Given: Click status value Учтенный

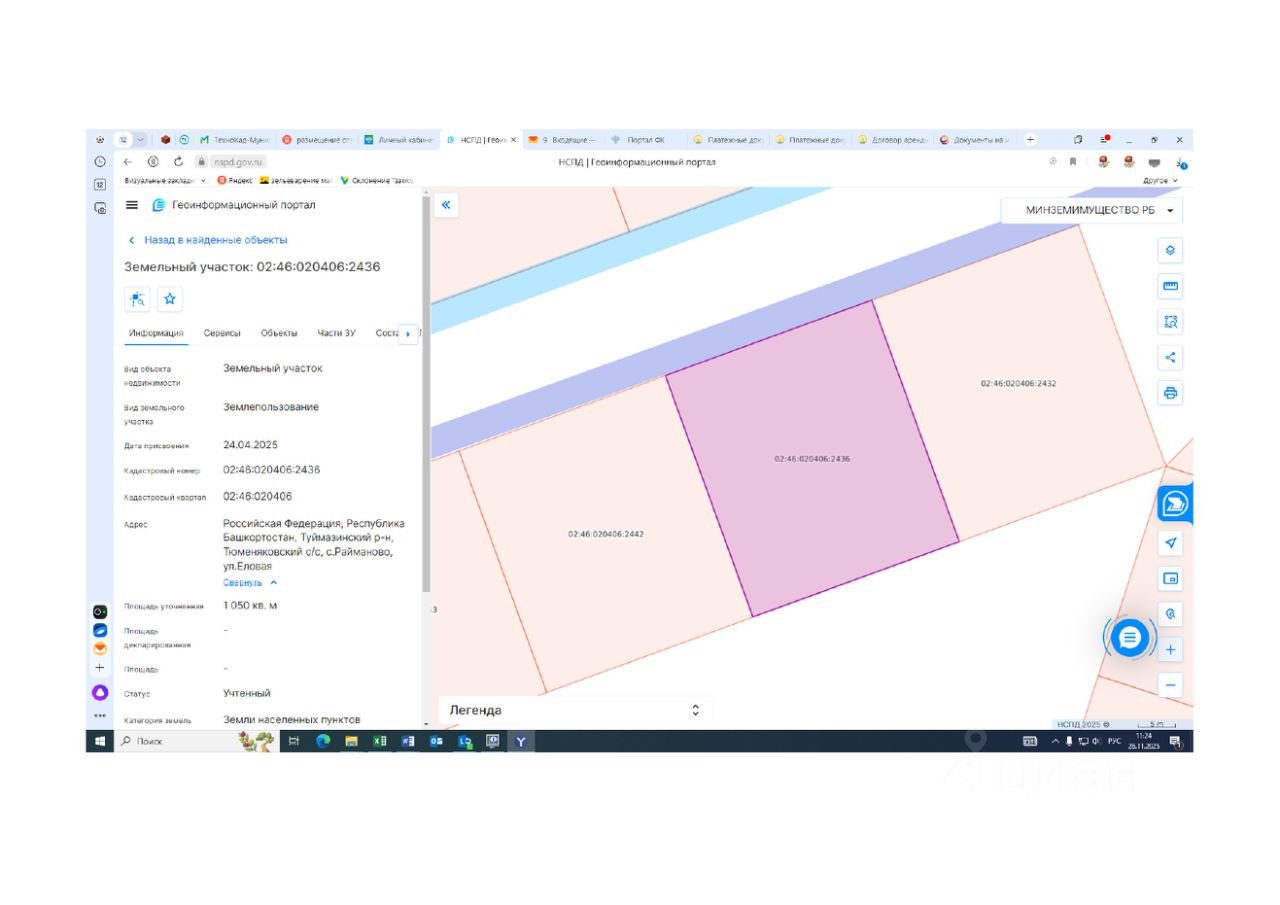Looking at the screenshot, I should pyautogui.click(x=247, y=693).
